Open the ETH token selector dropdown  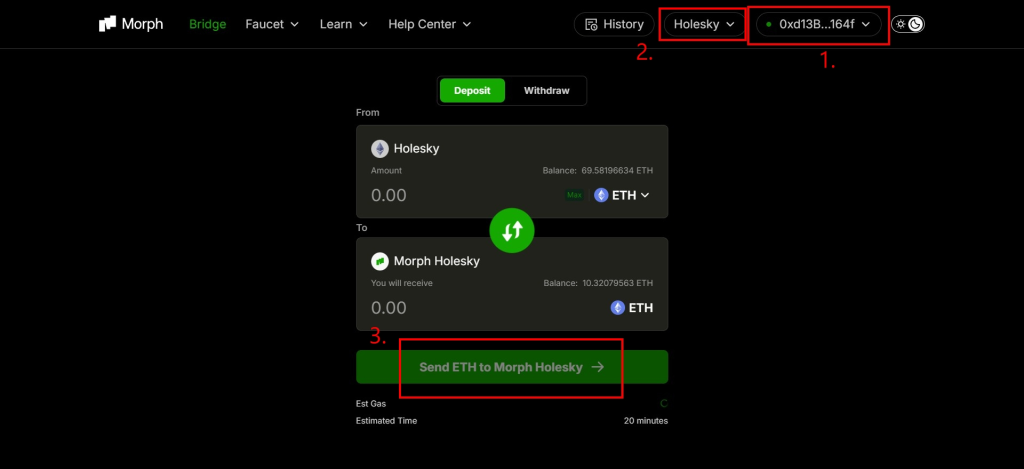[622, 195]
